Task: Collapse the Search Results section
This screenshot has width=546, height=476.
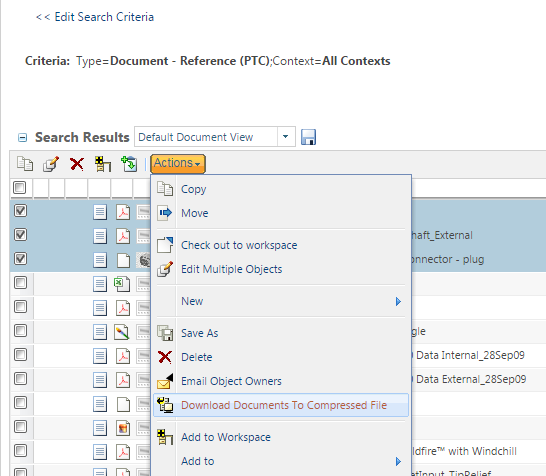Action: 23,138
